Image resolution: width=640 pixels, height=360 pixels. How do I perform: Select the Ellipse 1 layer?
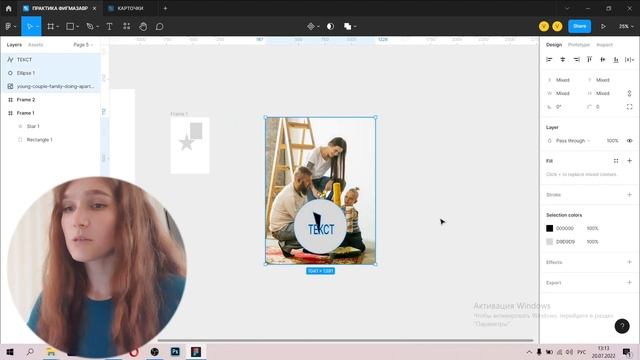[x=51, y=73]
